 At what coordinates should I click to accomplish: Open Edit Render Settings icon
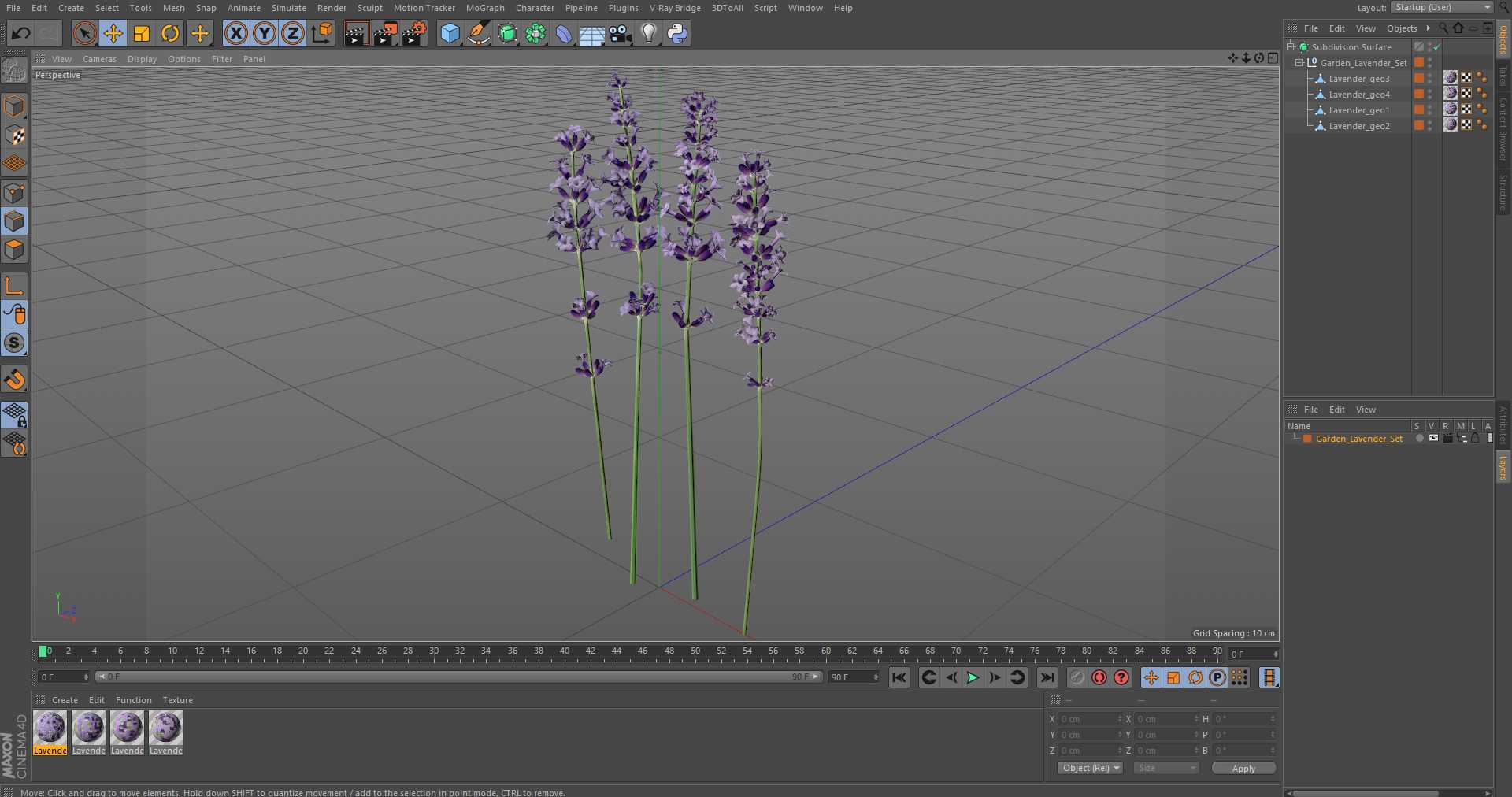pyautogui.click(x=414, y=33)
